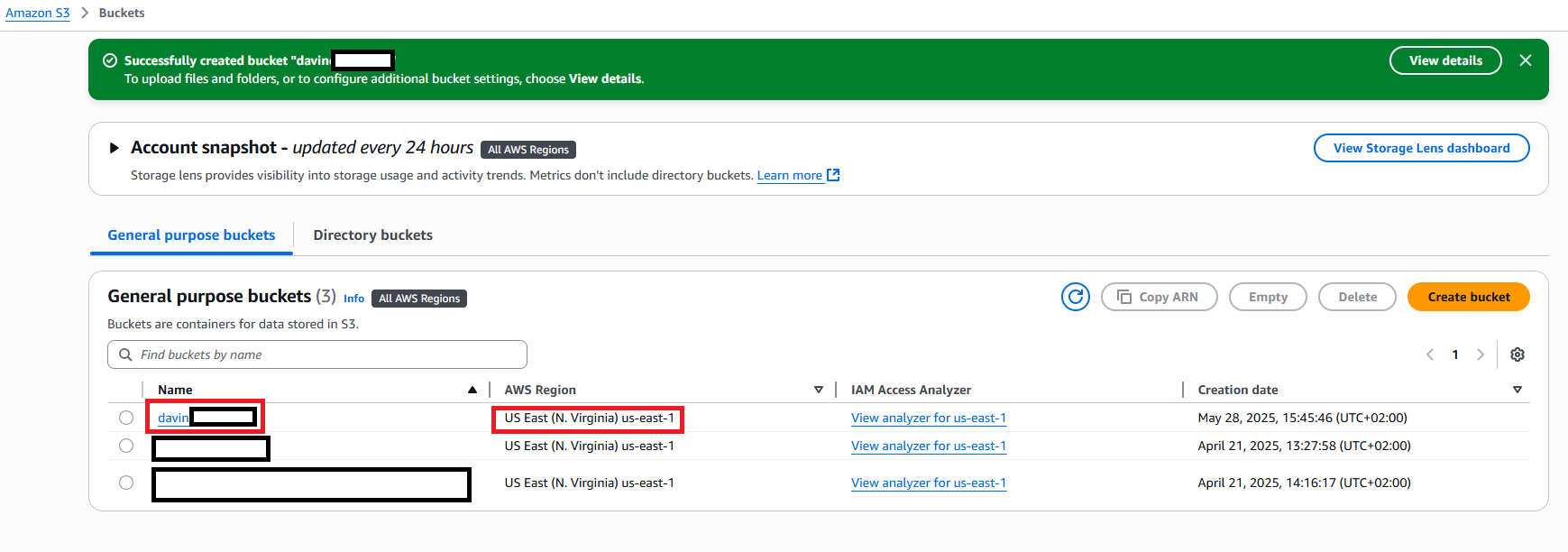Image resolution: width=1568 pixels, height=552 pixels.
Task: Click the search magnifier icon in the bucket filter
Action: point(125,354)
